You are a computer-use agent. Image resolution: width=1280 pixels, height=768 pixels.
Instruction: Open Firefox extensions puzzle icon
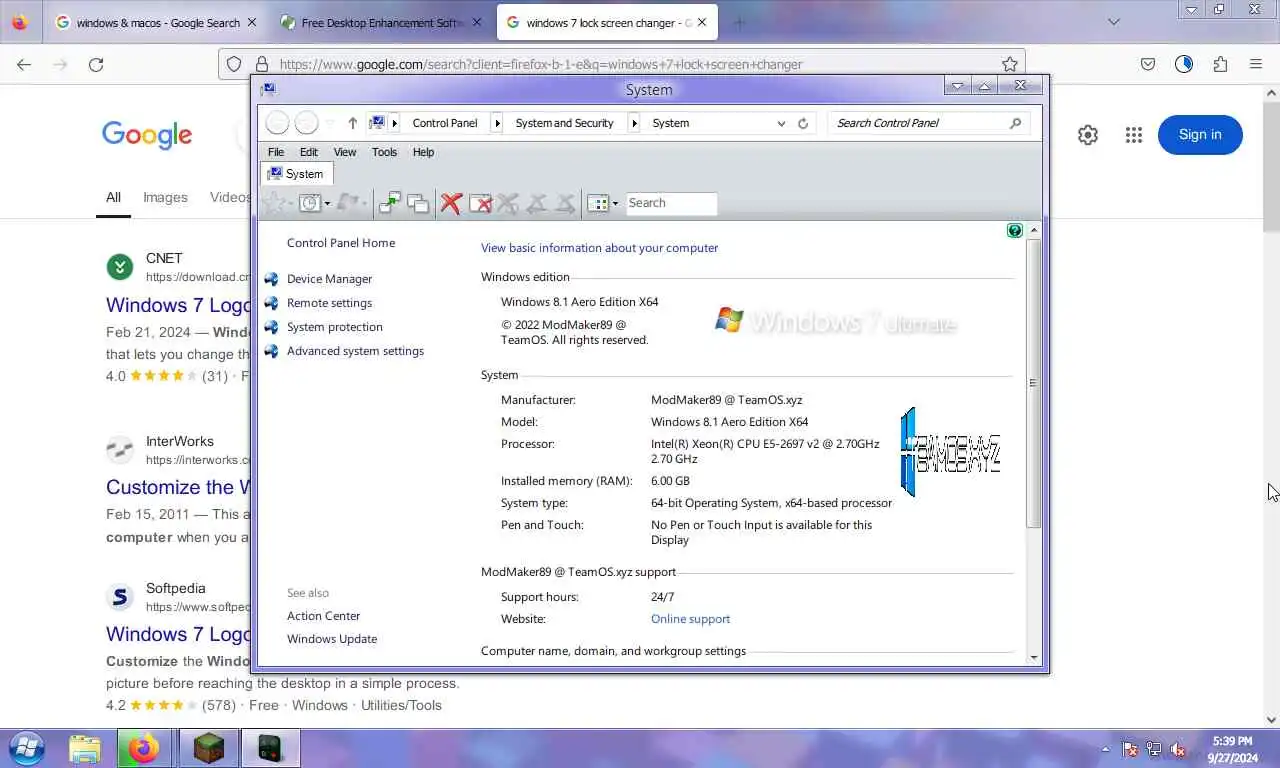coord(1220,64)
